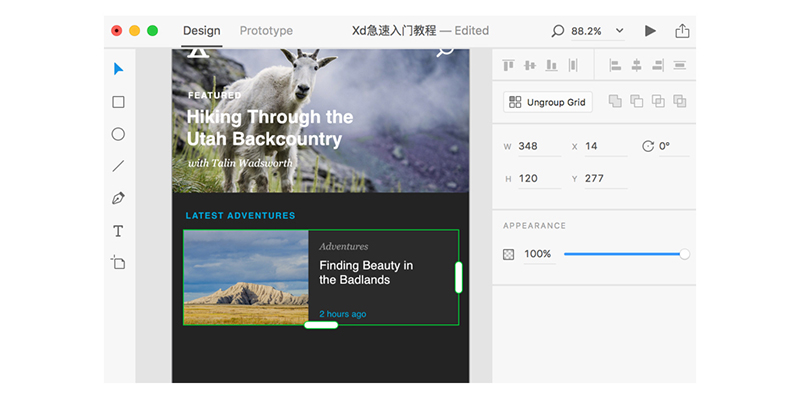Start the desktop preview play button
This screenshot has width=800, height=401.
(x=650, y=31)
